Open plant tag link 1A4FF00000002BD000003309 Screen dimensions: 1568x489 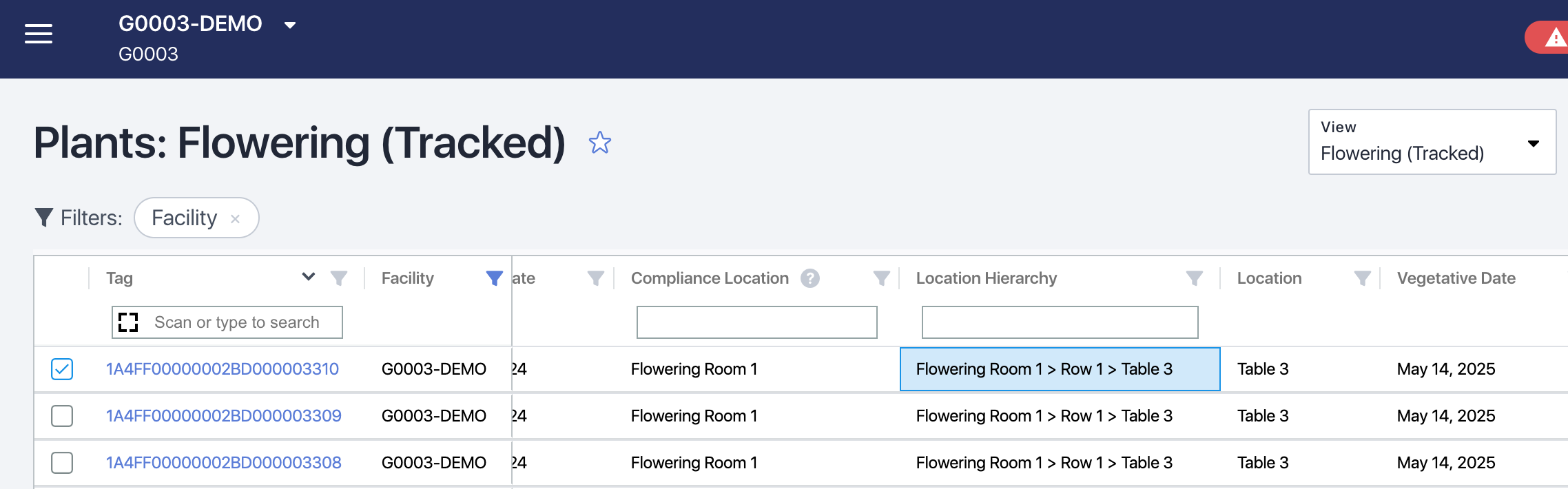(x=223, y=416)
